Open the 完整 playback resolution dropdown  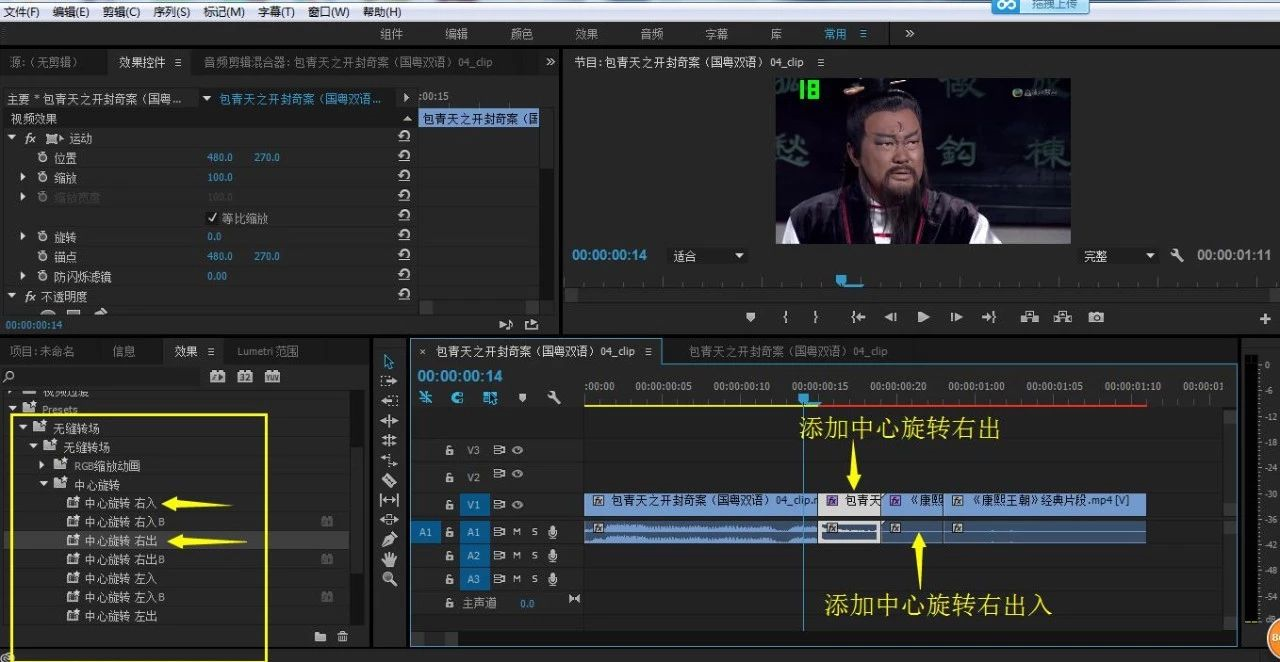click(1119, 256)
